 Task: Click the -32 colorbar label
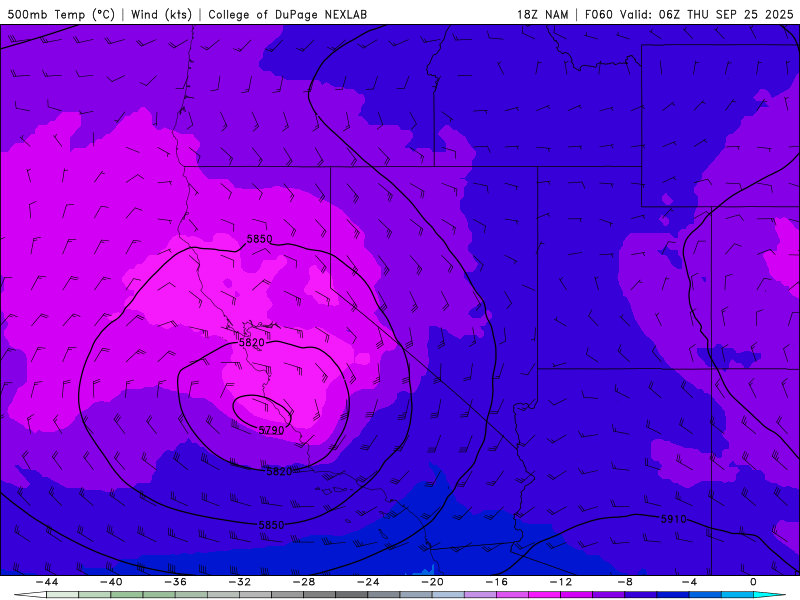239,582
